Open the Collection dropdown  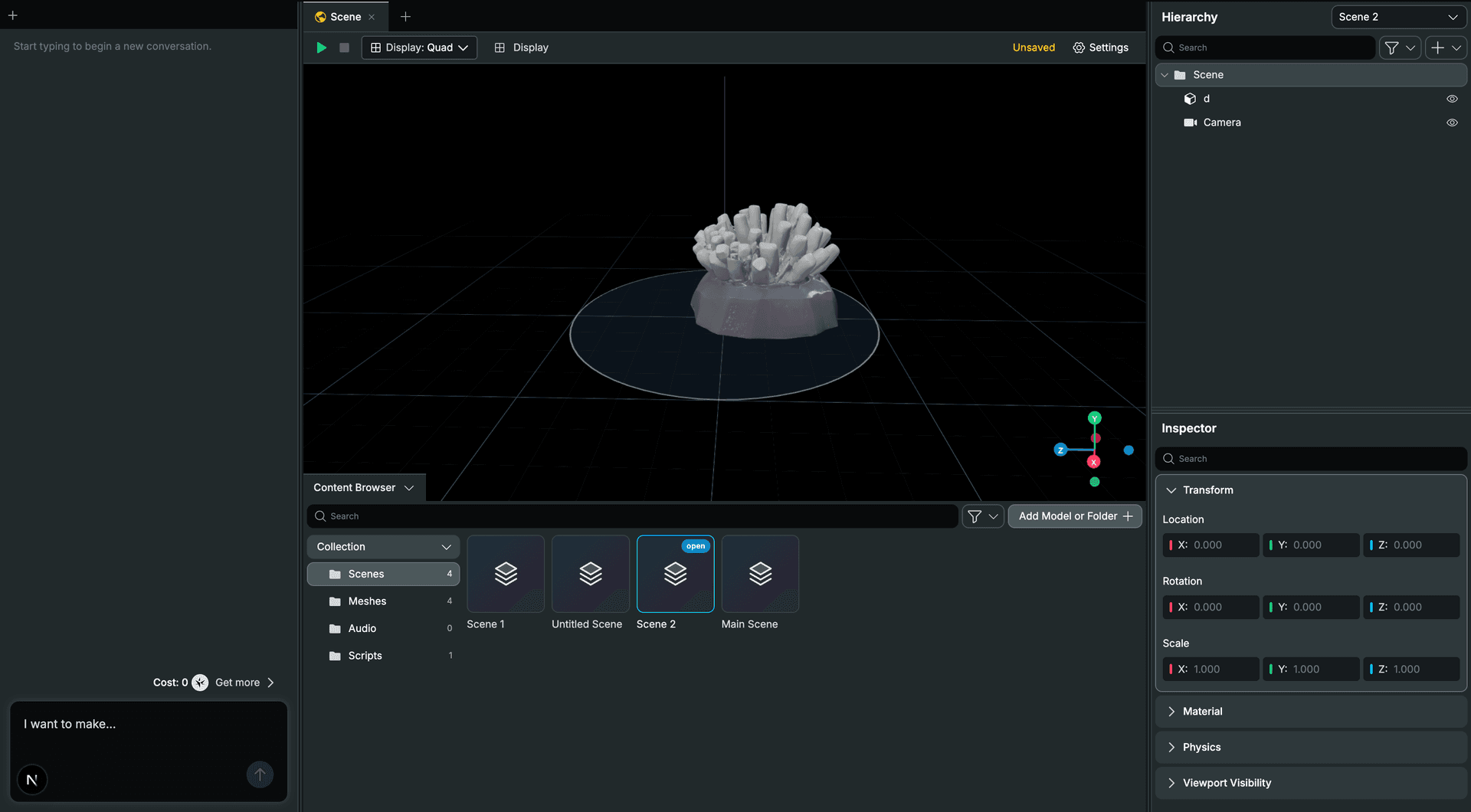click(x=383, y=547)
